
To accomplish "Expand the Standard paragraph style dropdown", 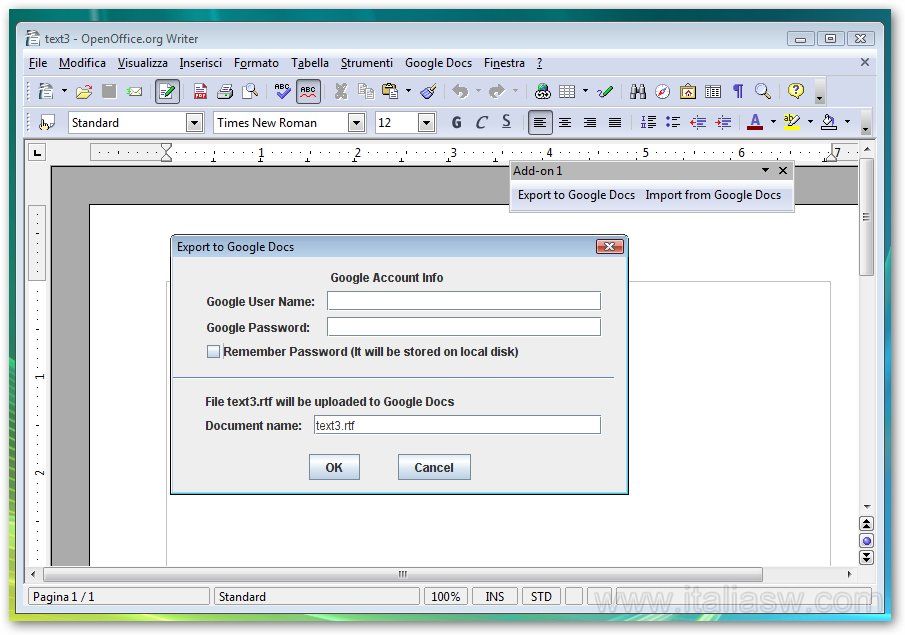I will point(195,122).
